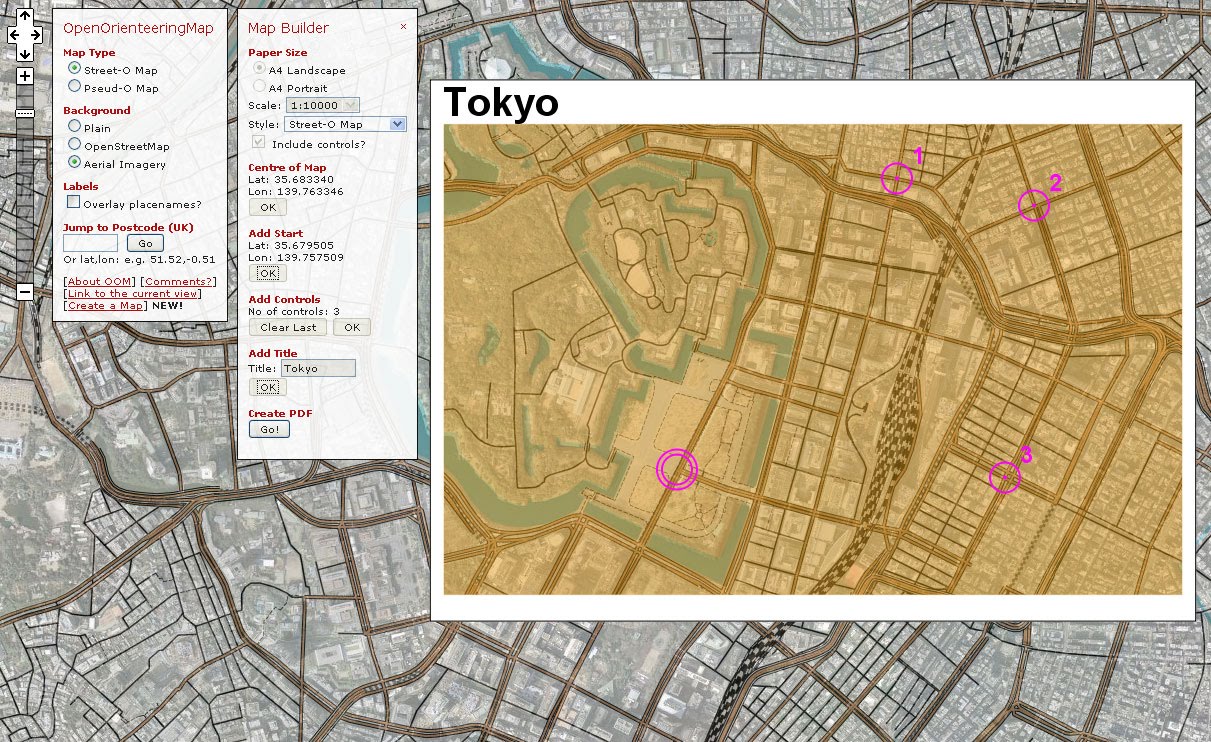The width and height of the screenshot is (1211, 742).
Task: Select A4 Portrait paper size
Action: tap(260, 87)
